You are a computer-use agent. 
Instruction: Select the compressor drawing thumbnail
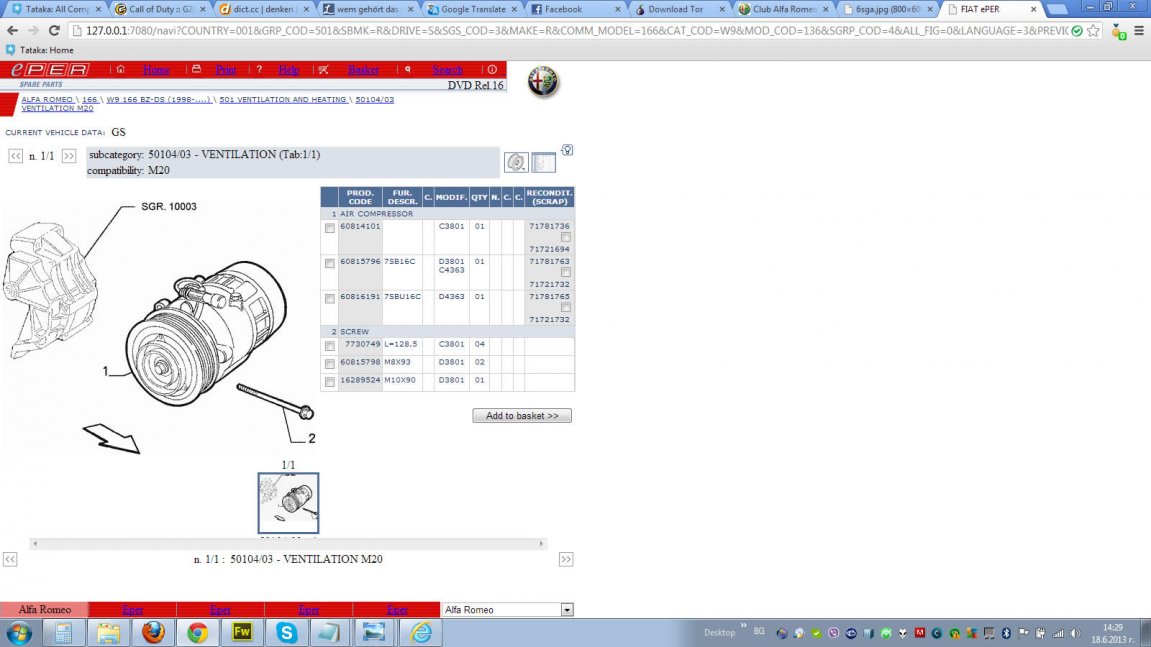pos(288,503)
